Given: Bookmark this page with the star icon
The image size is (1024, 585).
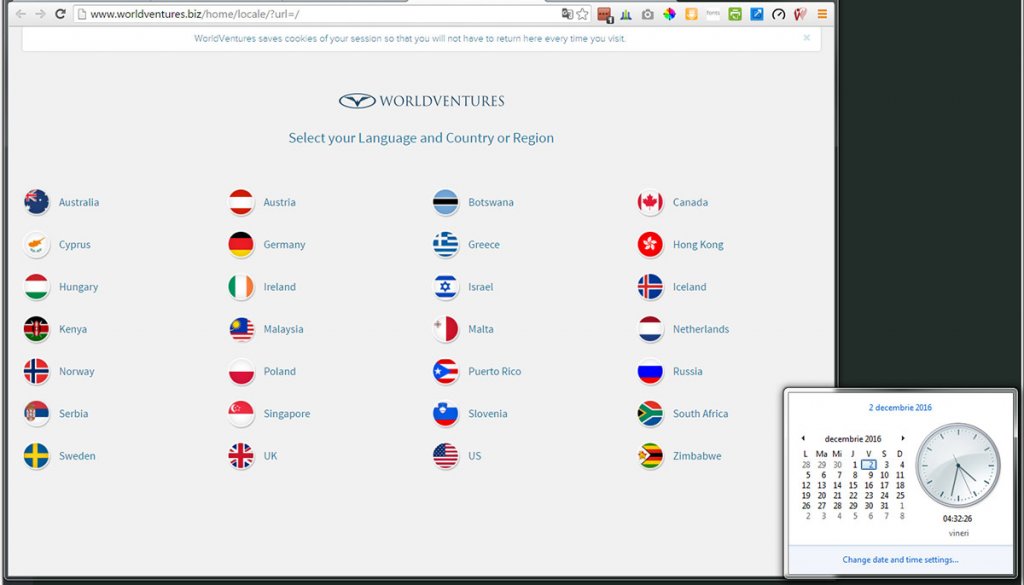Looking at the screenshot, I should point(583,14).
